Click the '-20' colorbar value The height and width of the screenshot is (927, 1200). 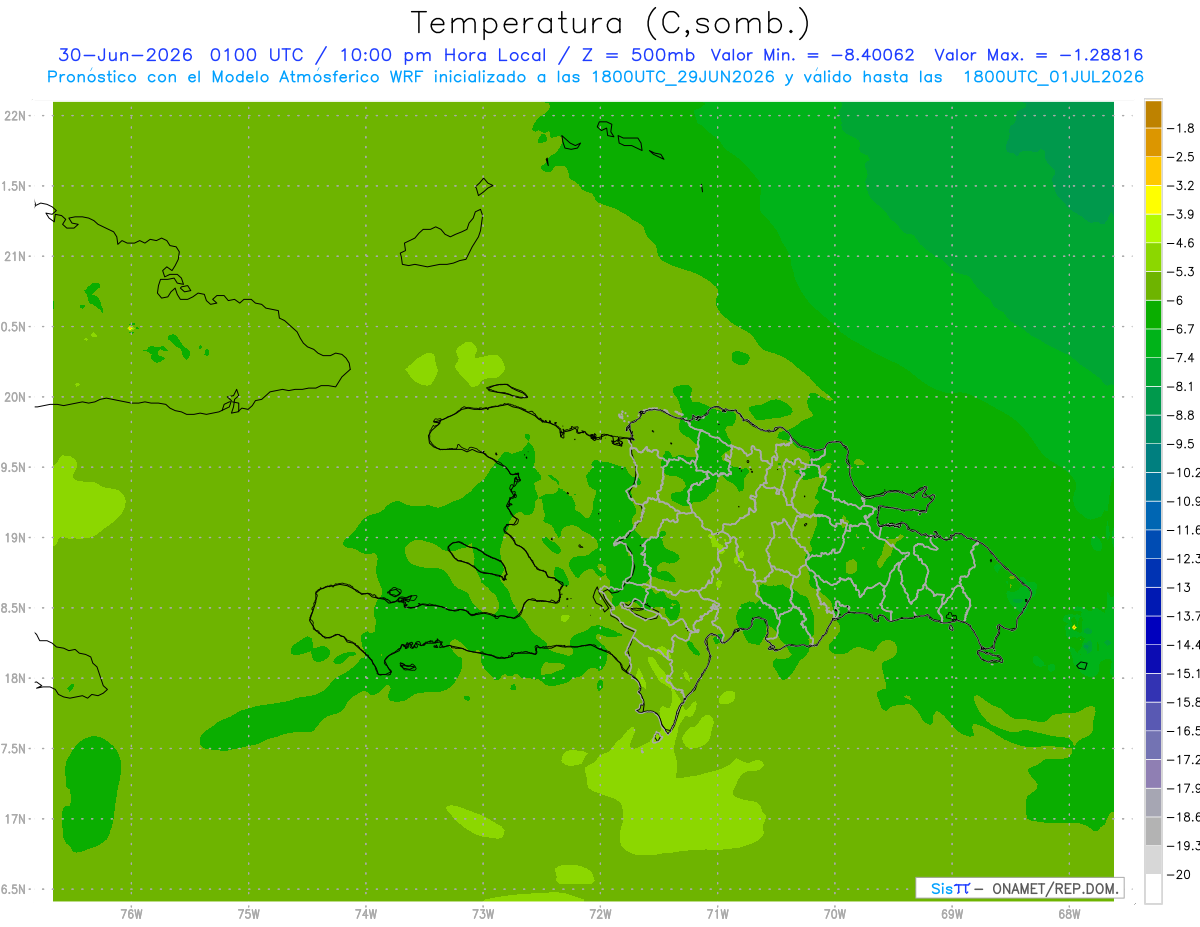click(x=1180, y=874)
